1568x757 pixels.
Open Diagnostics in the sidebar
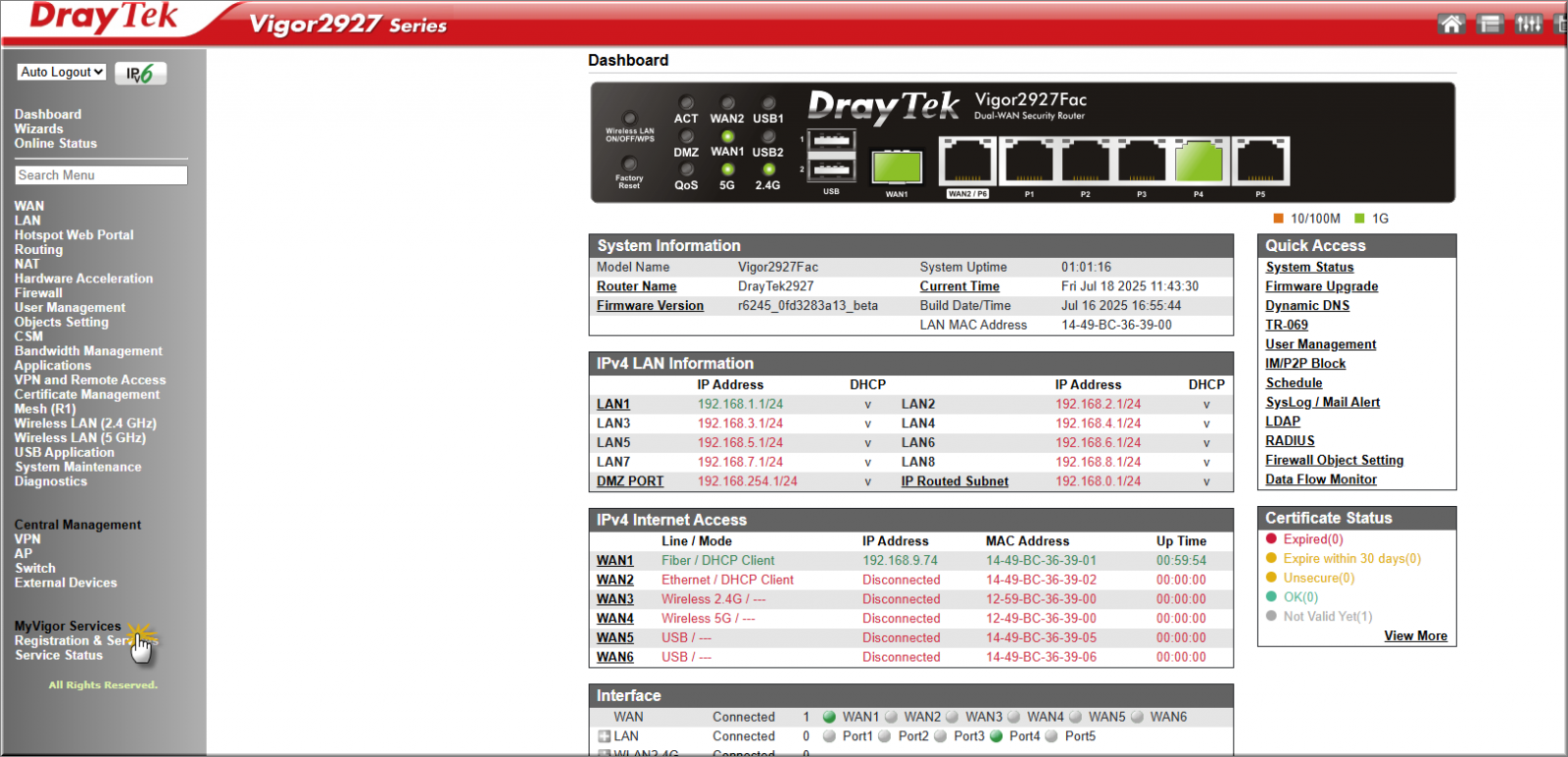pos(51,481)
